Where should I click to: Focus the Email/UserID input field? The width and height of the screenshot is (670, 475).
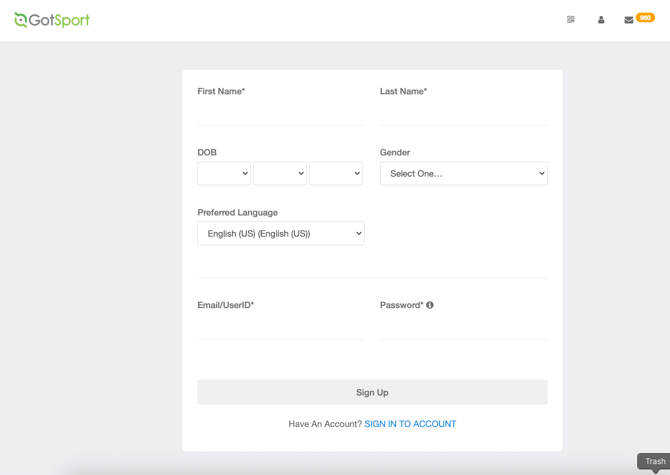[x=281, y=328]
